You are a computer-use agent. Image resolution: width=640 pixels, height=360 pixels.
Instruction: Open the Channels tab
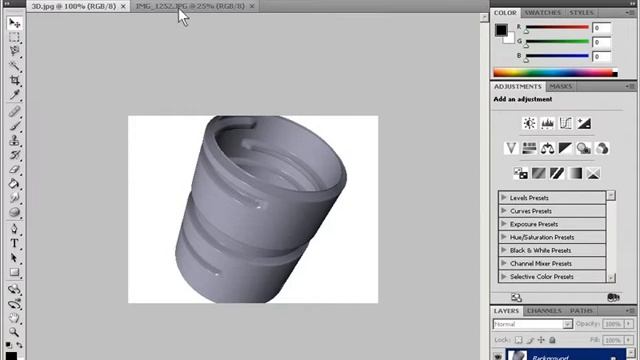click(x=544, y=311)
